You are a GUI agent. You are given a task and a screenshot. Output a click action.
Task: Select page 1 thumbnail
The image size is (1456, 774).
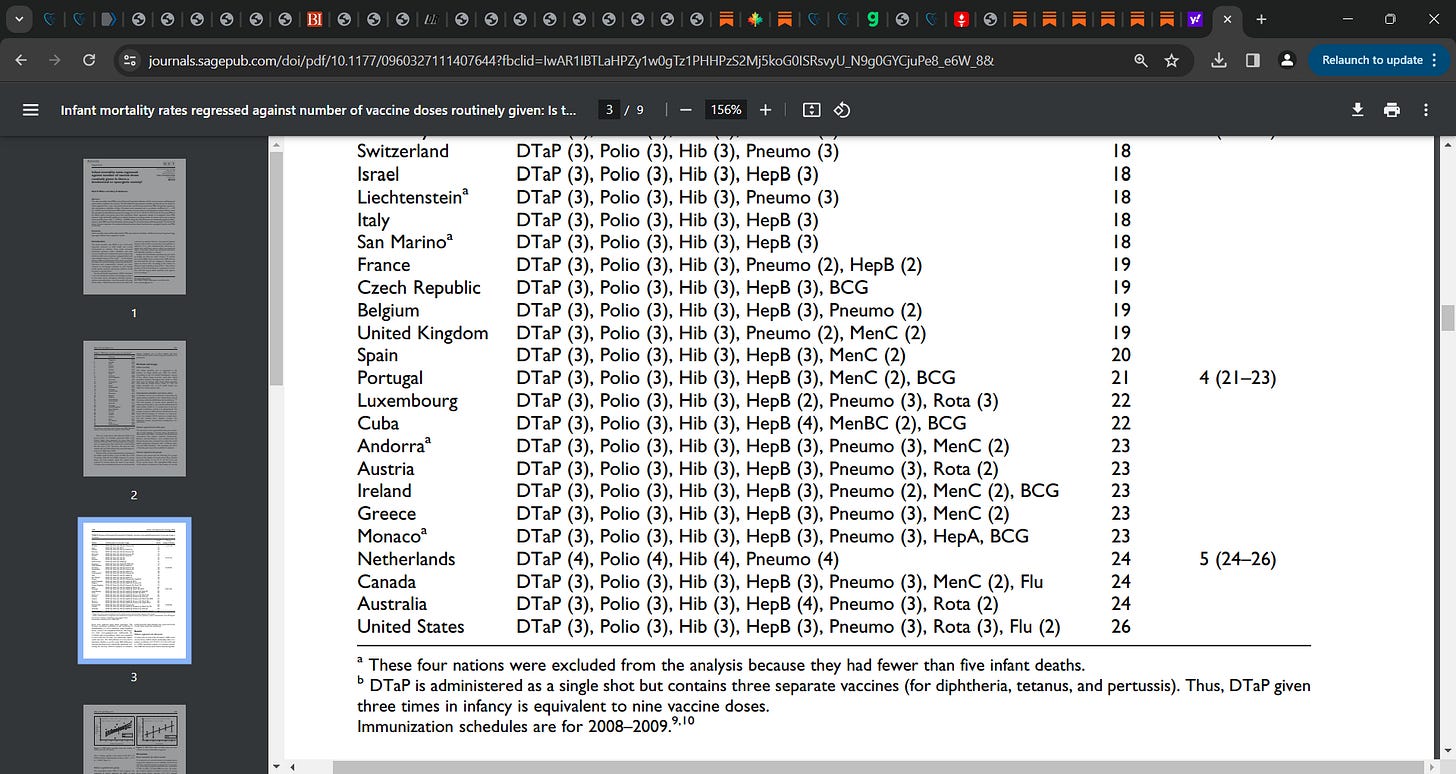(x=134, y=226)
